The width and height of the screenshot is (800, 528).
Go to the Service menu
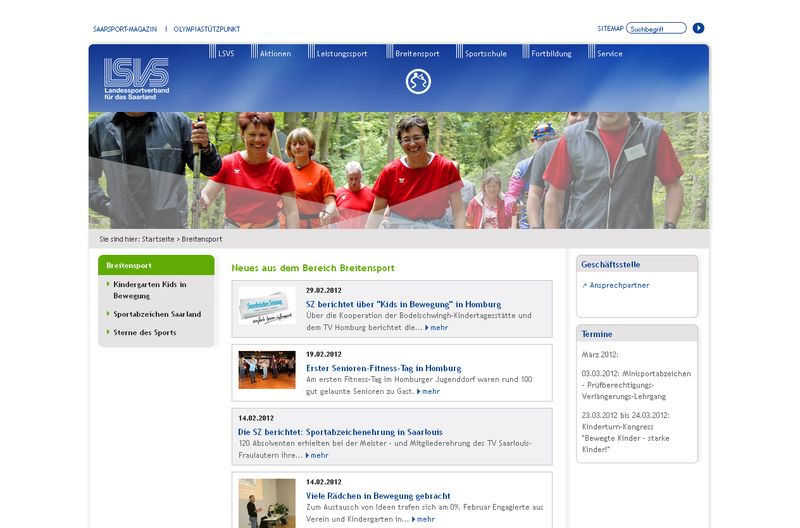609,53
